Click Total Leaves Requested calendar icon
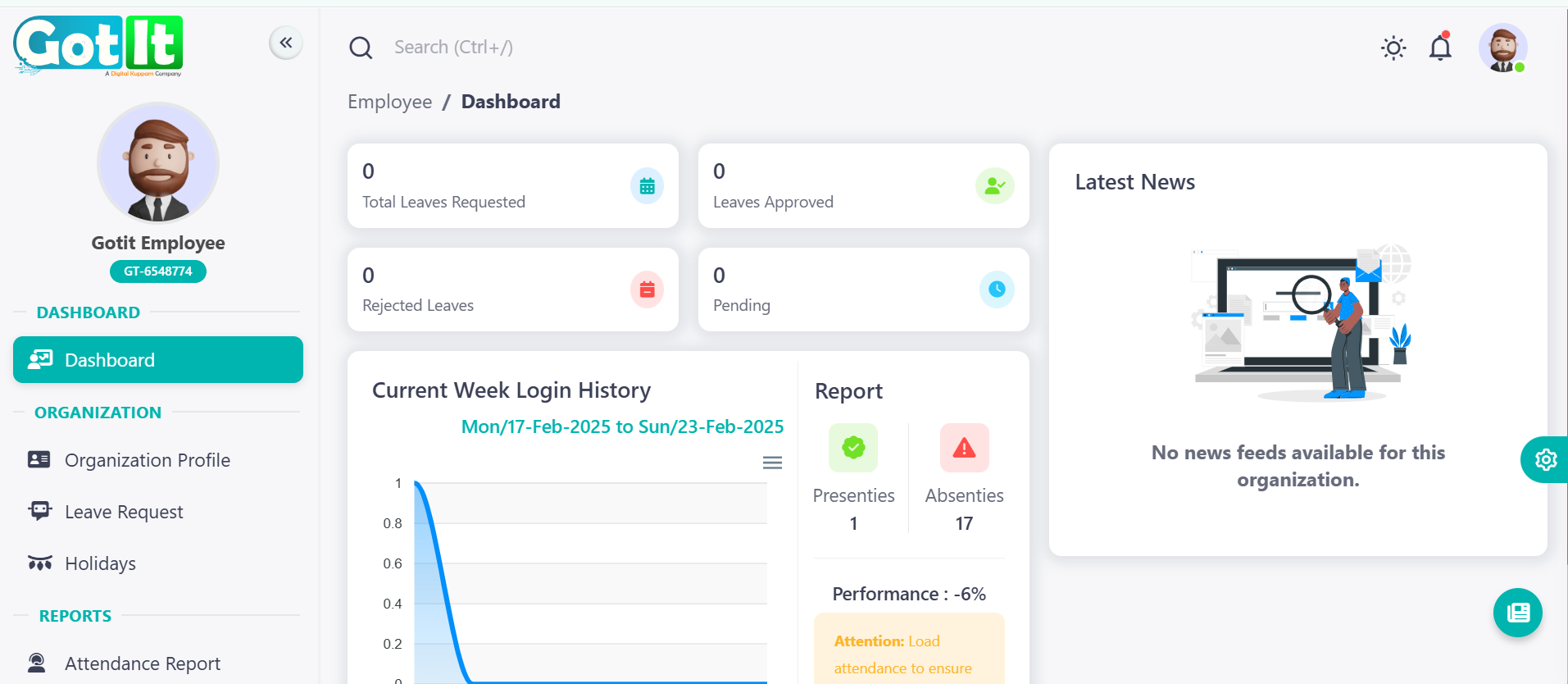 coord(647,186)
